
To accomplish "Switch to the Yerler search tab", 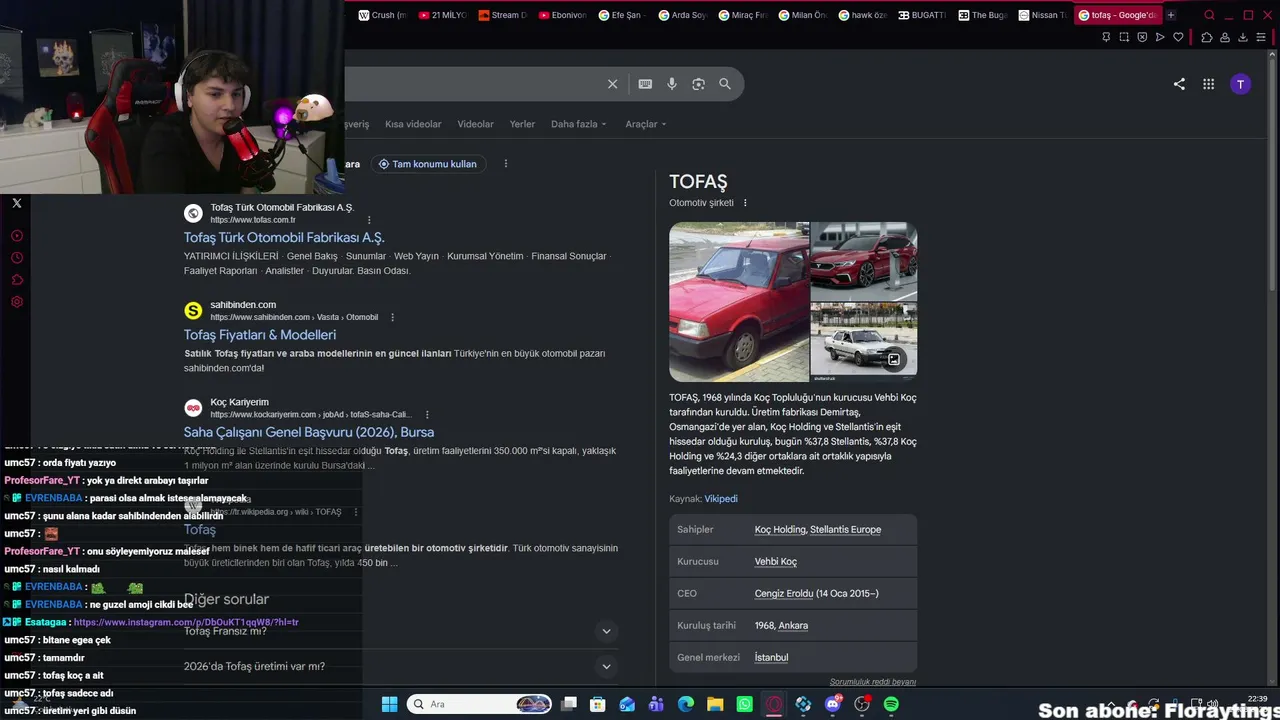I will click(x=522, y=124).
